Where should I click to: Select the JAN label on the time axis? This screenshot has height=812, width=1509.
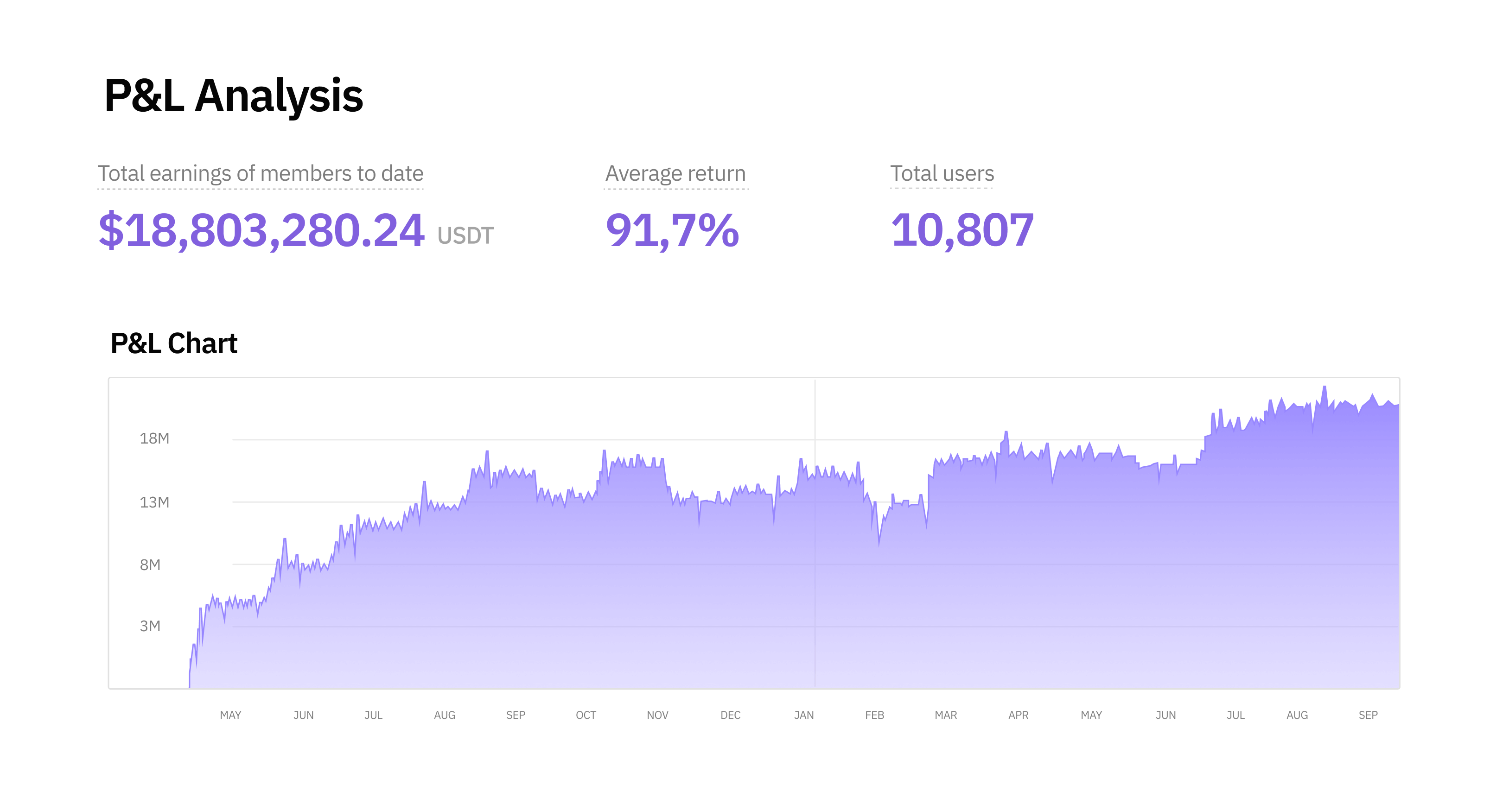(803, 715)
